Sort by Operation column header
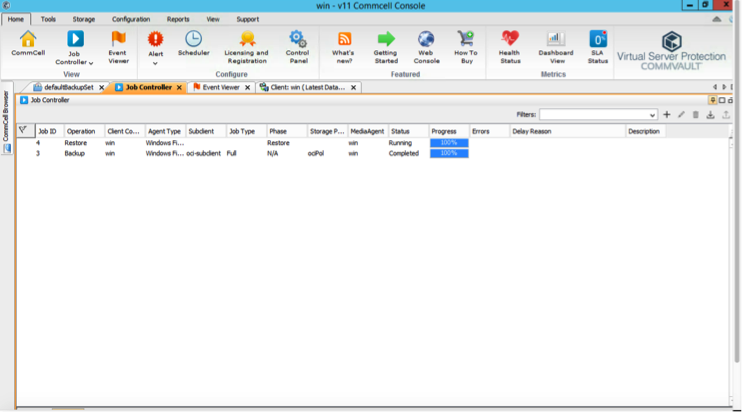The image size is (742, 412). tap(84, 131)
